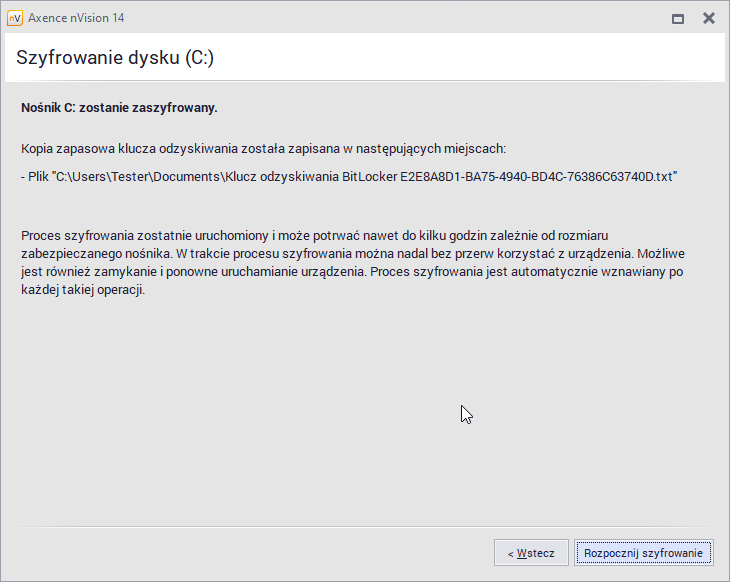Click the line starting zabezpieczanego nośnika

click(353, 254)
